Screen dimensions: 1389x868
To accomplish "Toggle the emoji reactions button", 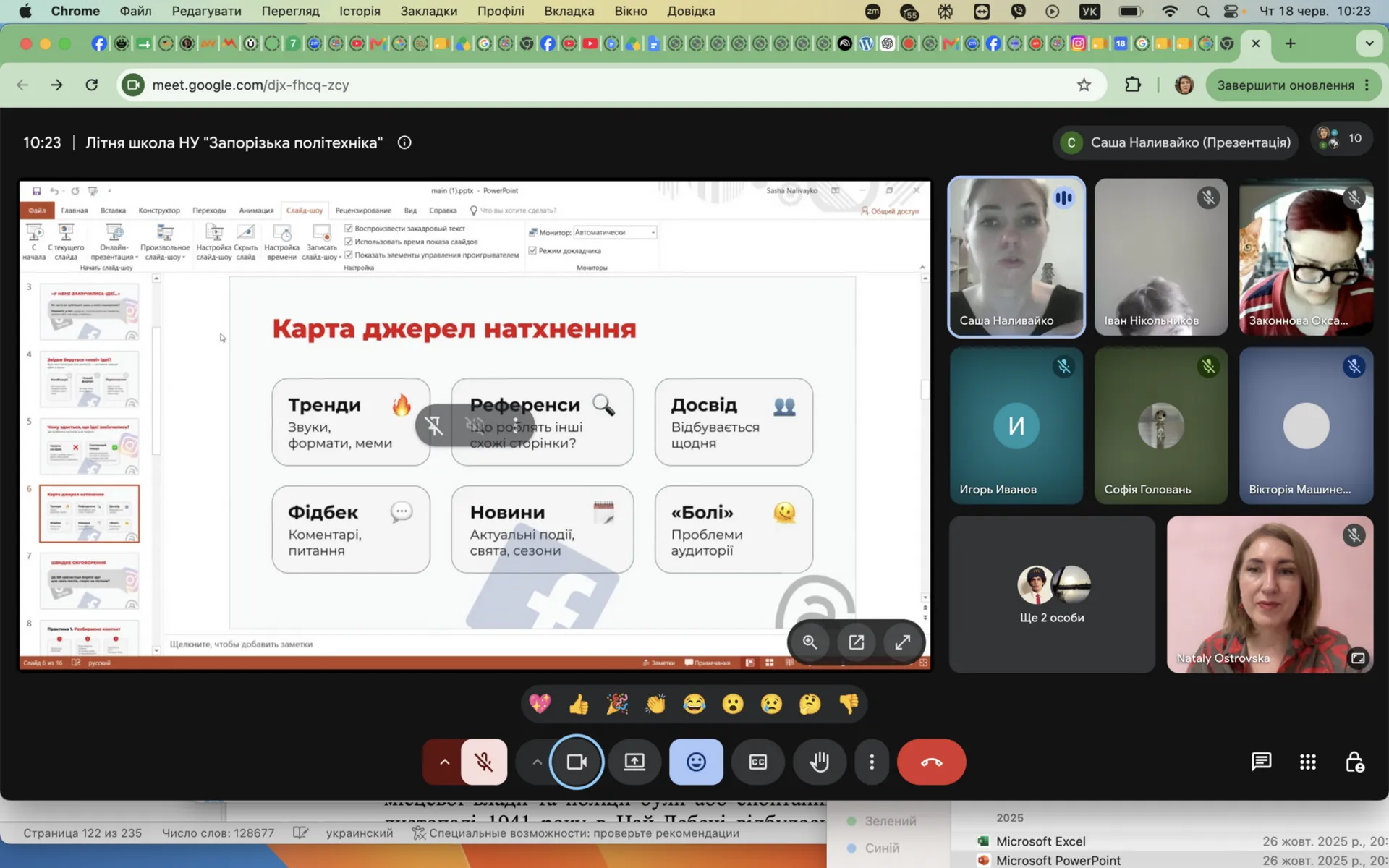I will point(696,762).
